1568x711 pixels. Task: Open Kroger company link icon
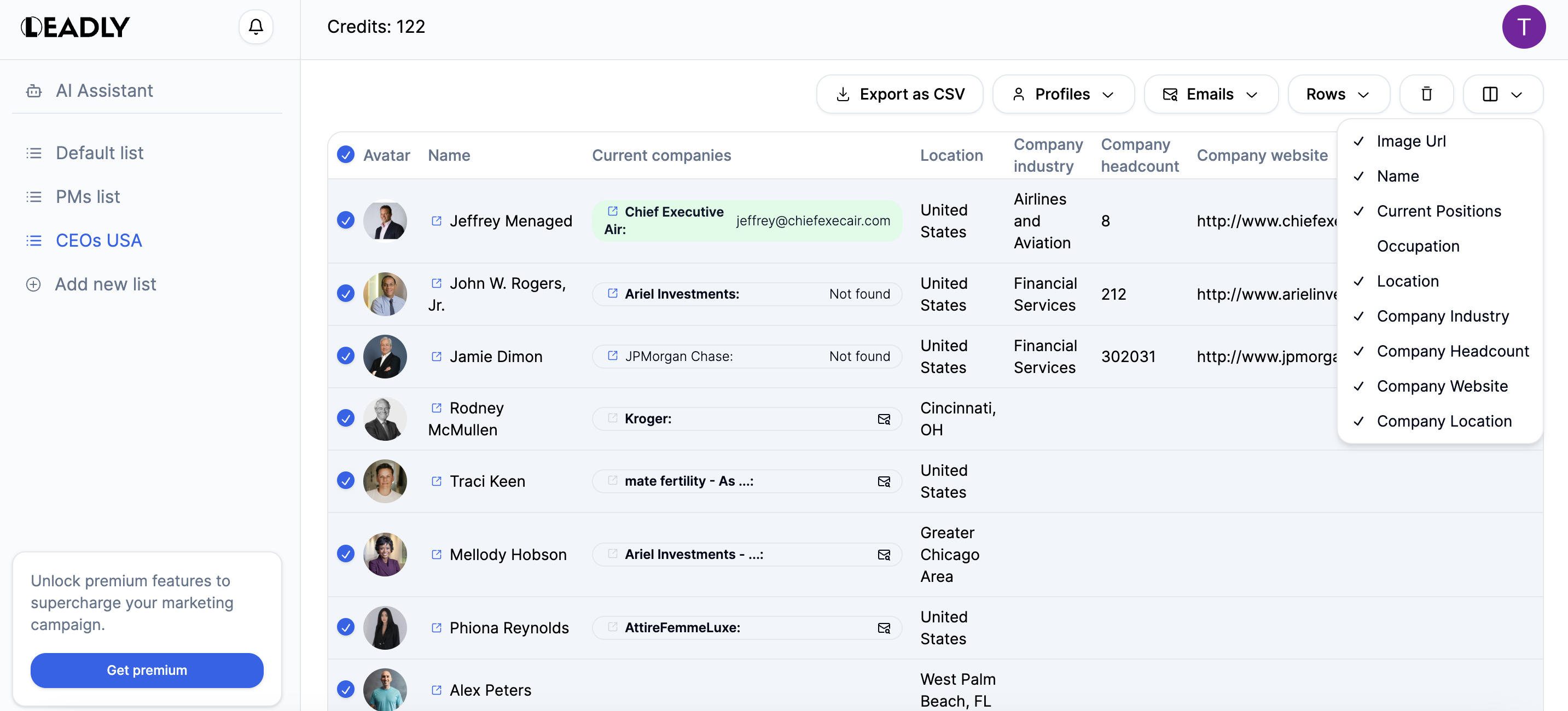pyautogui.click(x=612, y=418)
